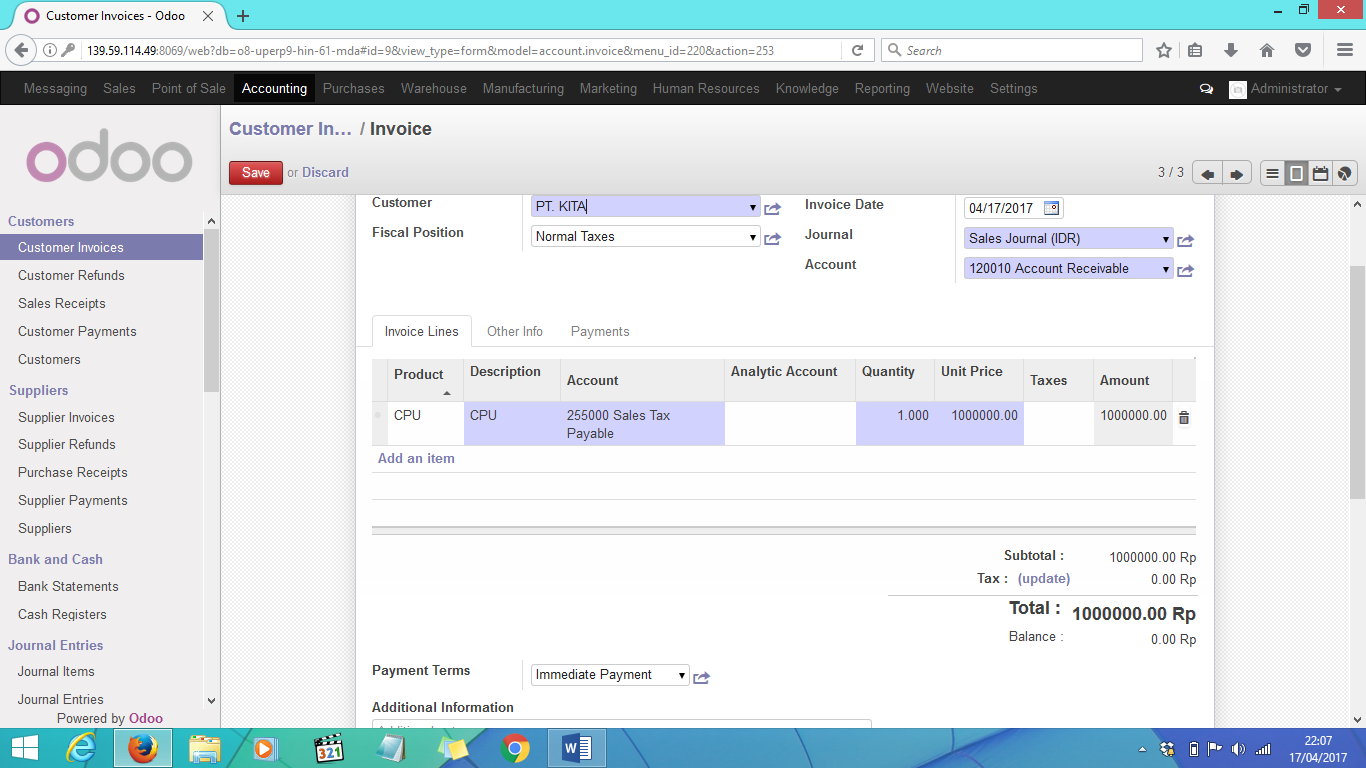
Task: Open the Fiscal Position external link icon
Action: pos(772,239)
